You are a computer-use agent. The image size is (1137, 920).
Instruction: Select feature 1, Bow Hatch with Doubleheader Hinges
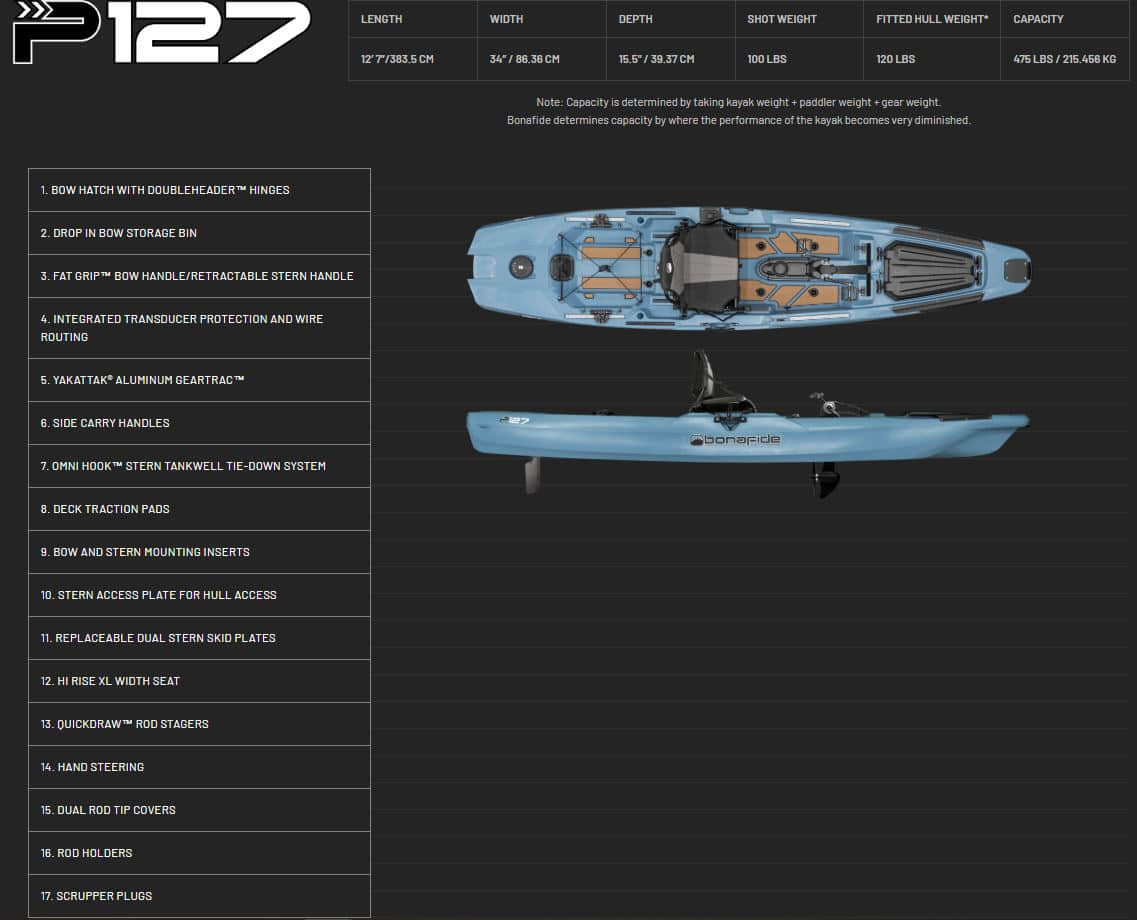(x=199, y=190)
